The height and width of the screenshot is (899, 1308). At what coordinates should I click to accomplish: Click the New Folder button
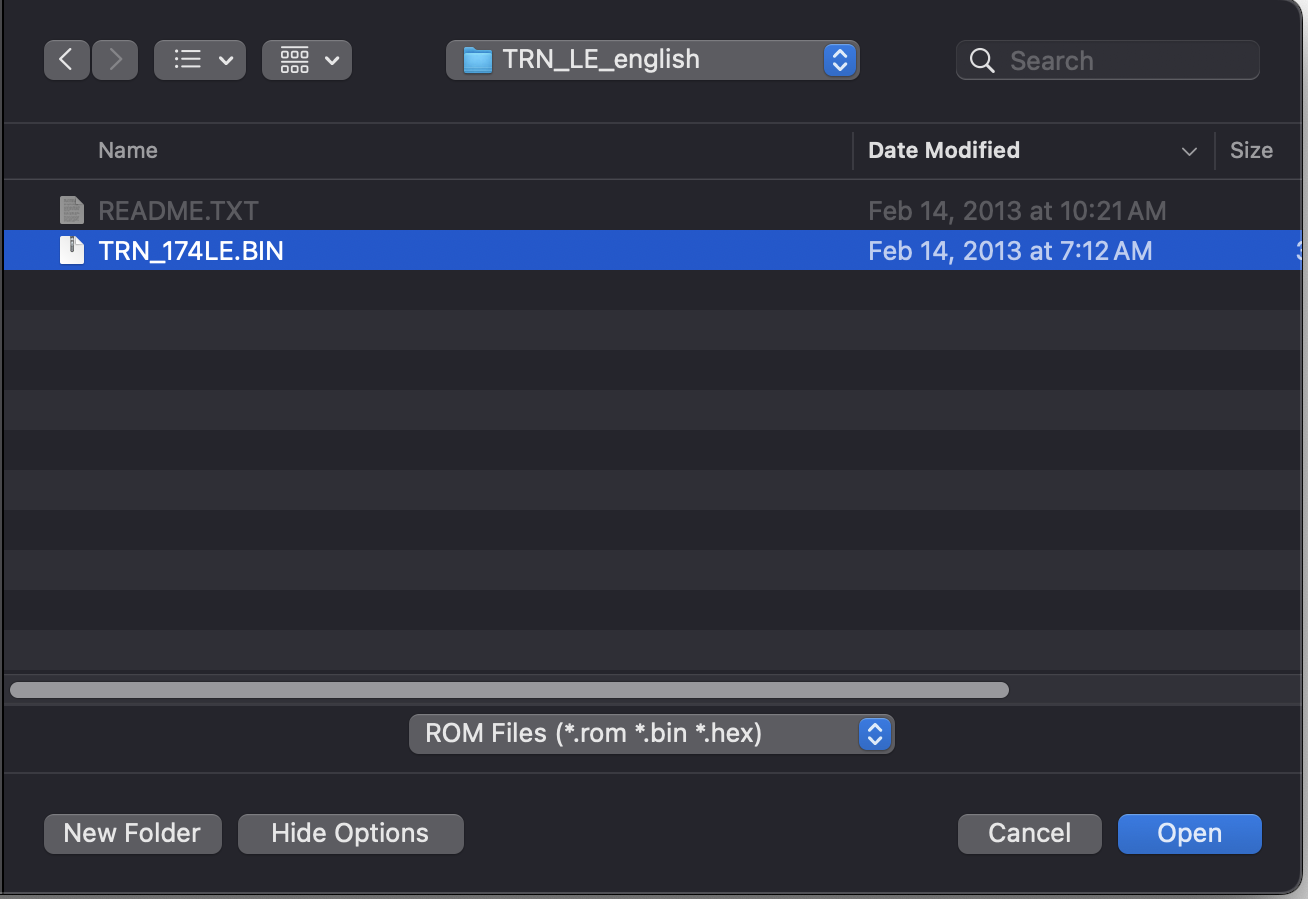pos(132,833)
